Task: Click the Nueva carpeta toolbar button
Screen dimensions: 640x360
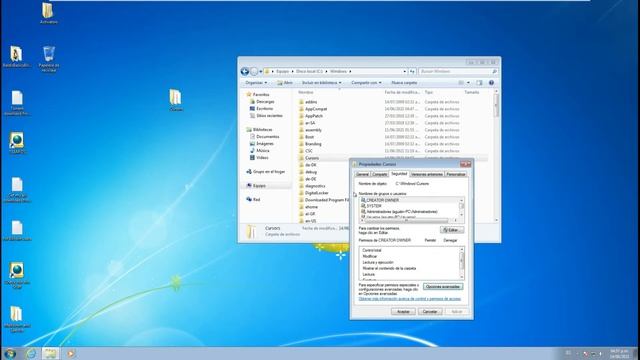Action: coord(404,83)
